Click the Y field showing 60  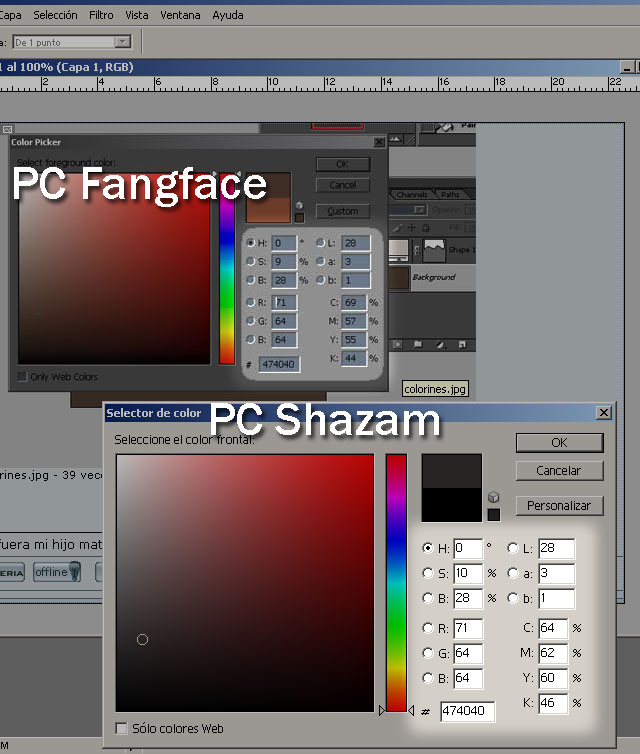tap(553, 678)
